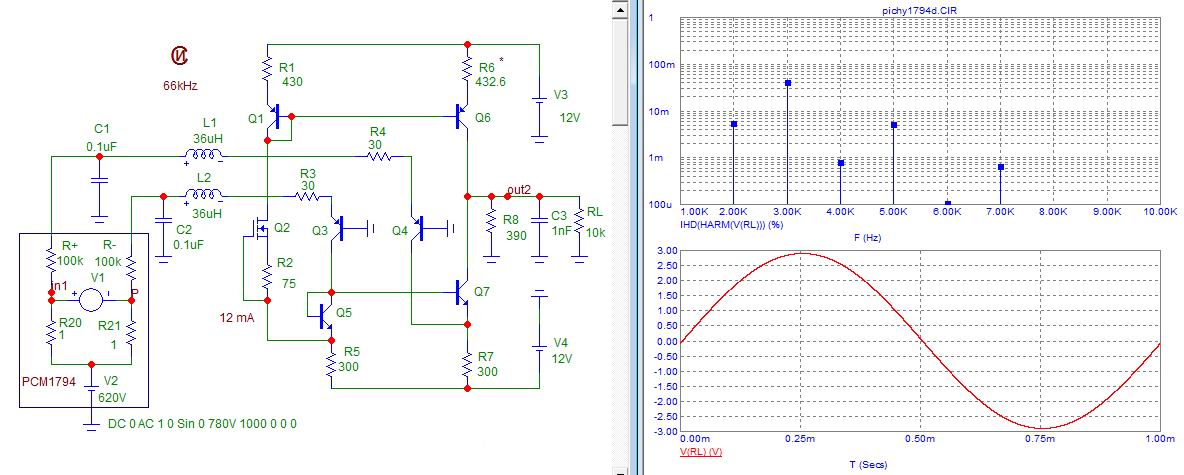Click the L1 36uH inductor coil
The image size is (1184, 475).
pyautogui.click(x=204, y=156)
